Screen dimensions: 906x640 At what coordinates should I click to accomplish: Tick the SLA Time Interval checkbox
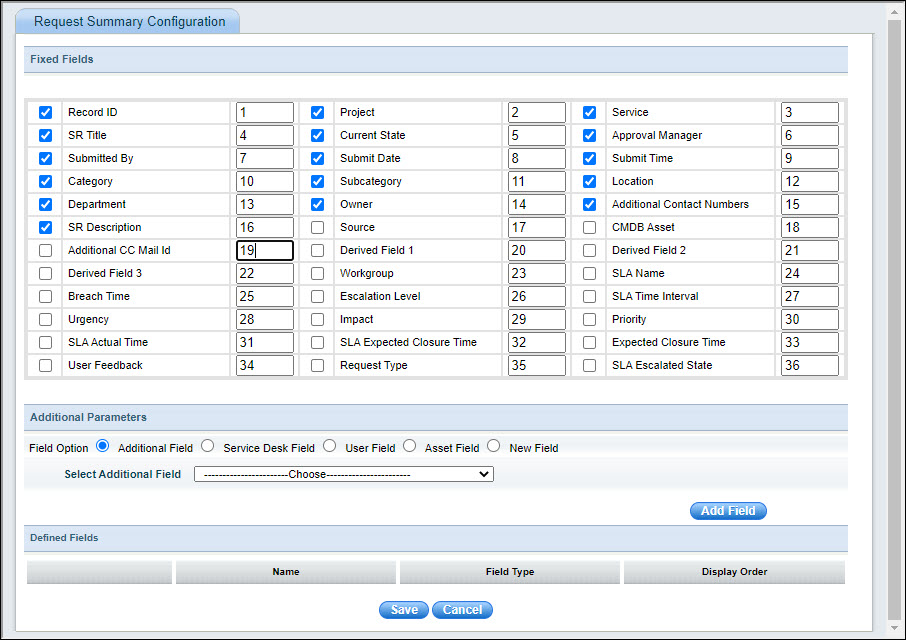click(x=589, y=297)
